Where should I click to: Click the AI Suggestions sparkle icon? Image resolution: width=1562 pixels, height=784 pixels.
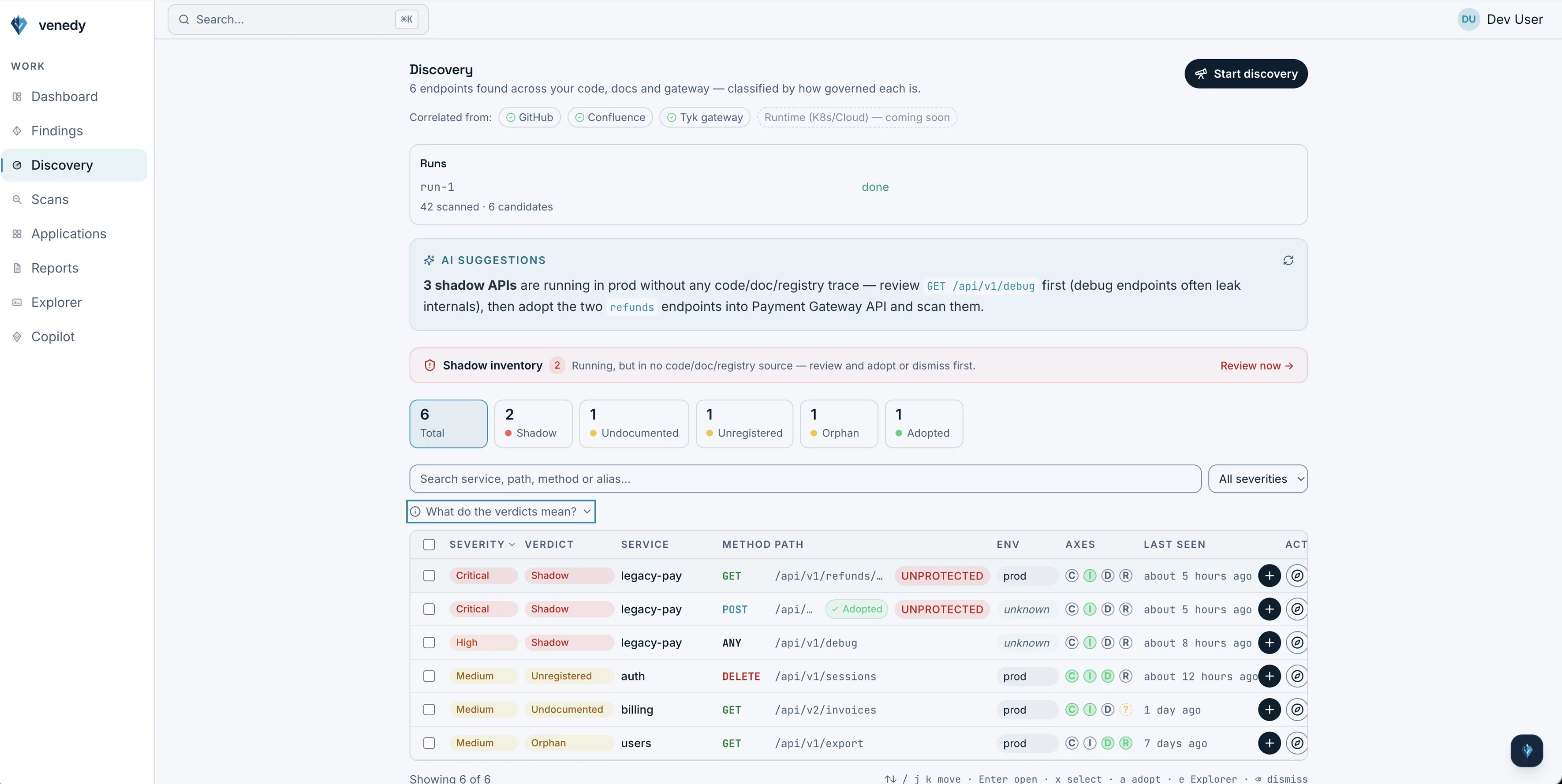click(x=429, y=260)
